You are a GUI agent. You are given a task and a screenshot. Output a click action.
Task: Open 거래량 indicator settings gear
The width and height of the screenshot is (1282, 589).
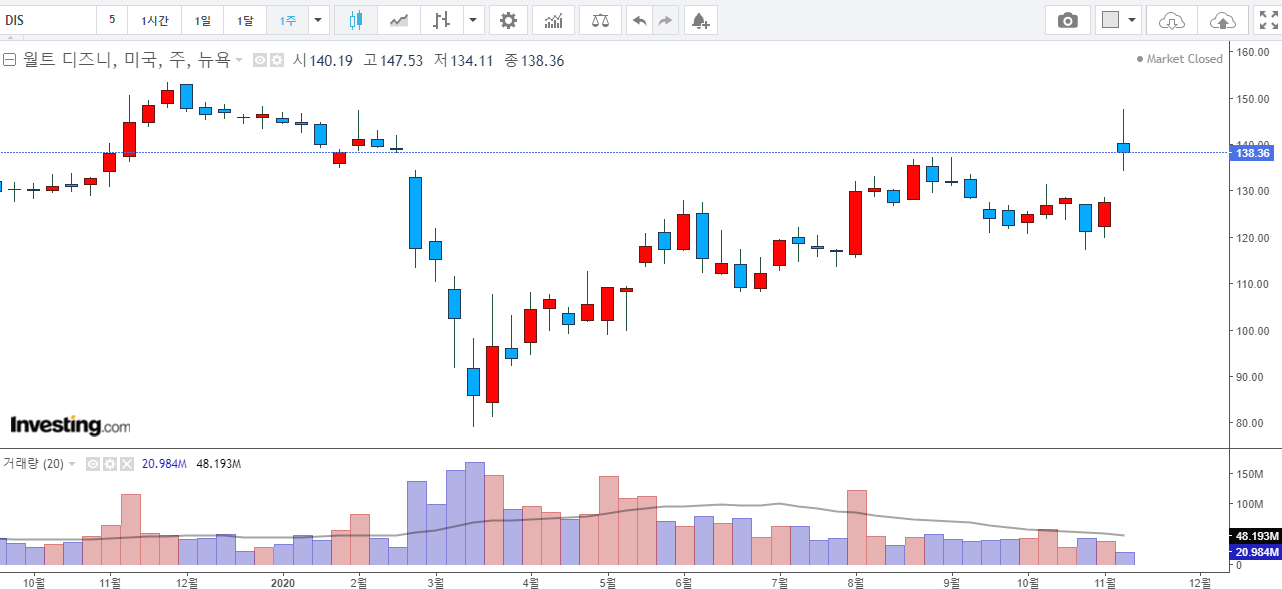[x=110, y=464]
